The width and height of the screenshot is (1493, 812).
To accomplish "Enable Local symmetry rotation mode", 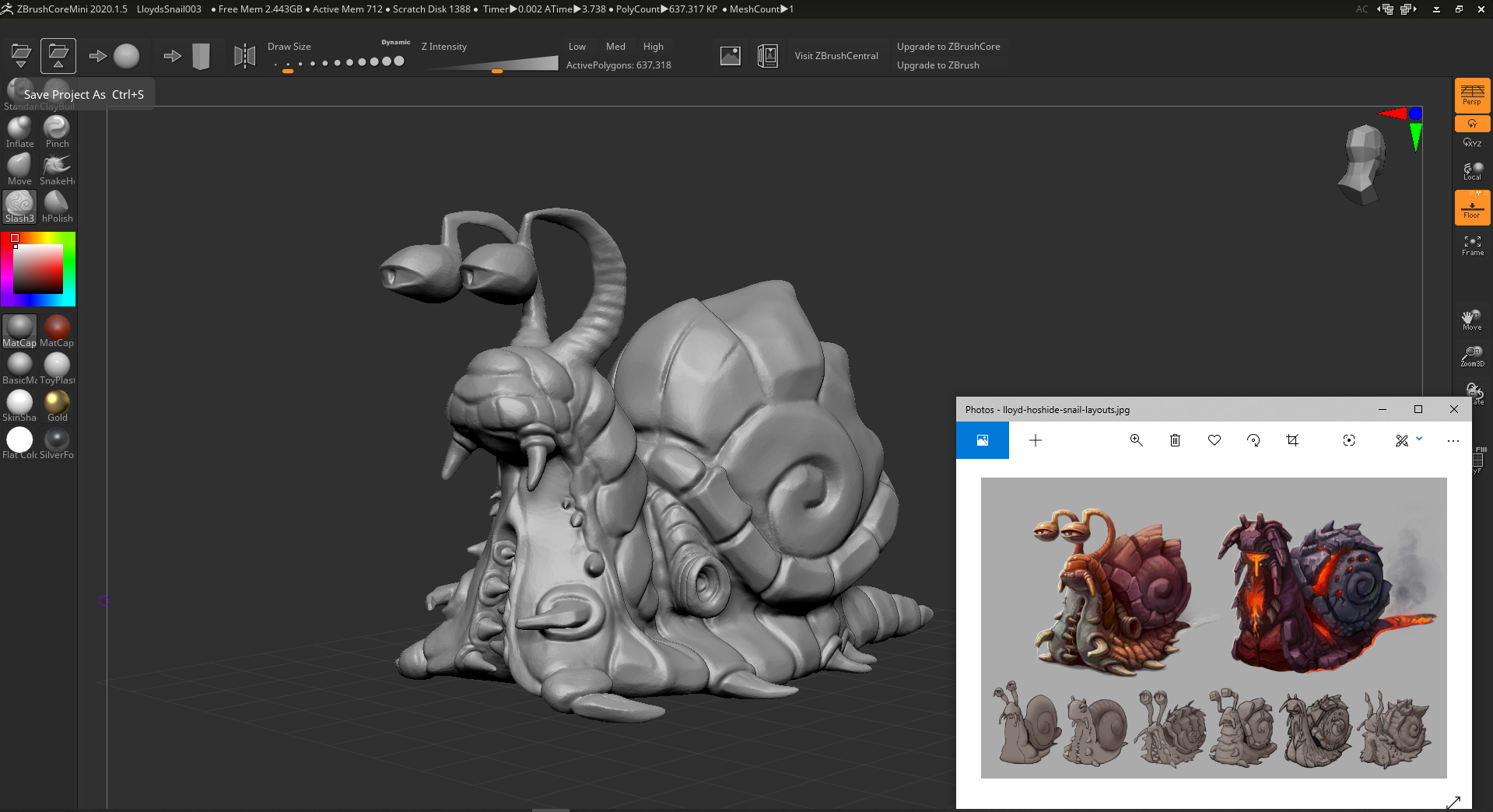I will (1472, 171).
